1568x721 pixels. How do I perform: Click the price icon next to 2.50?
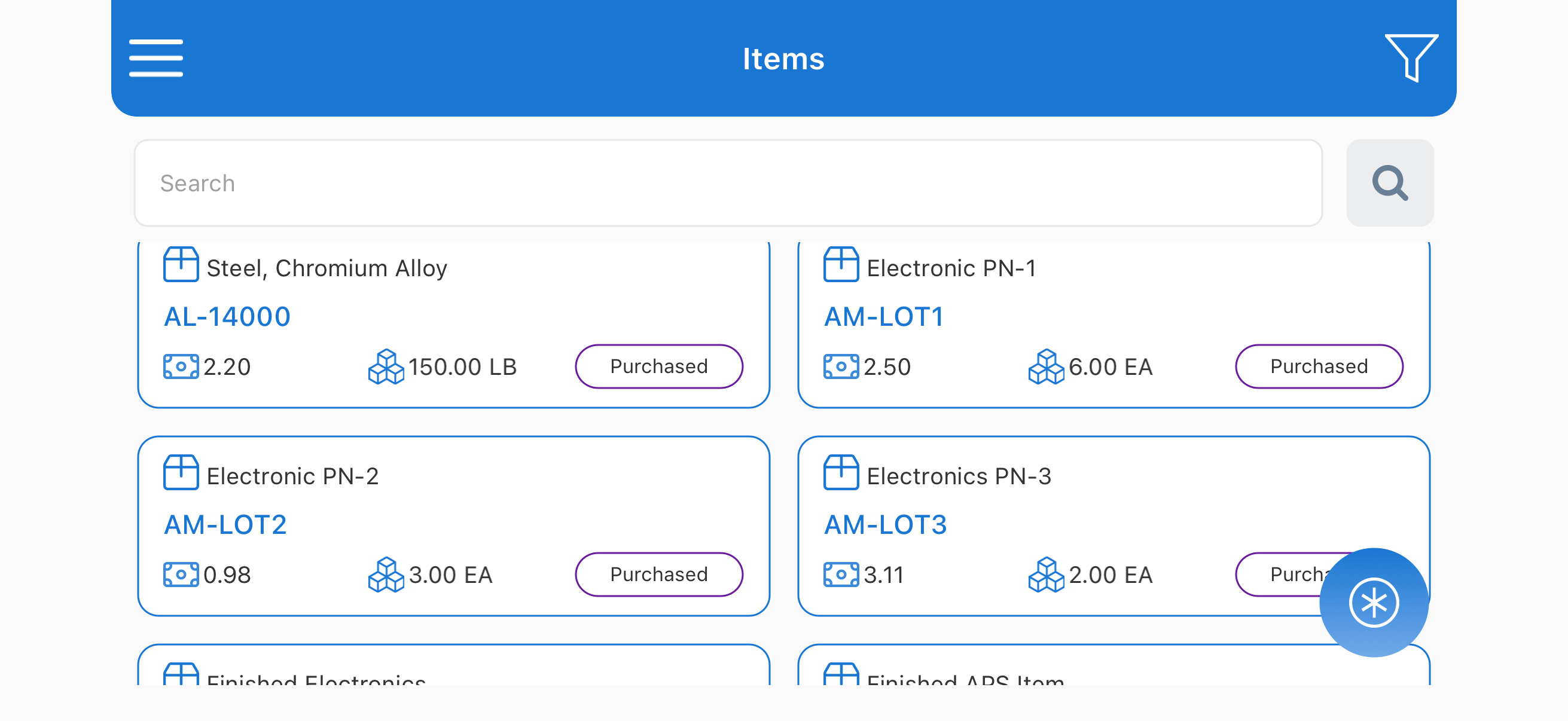(x=841, y=367)
